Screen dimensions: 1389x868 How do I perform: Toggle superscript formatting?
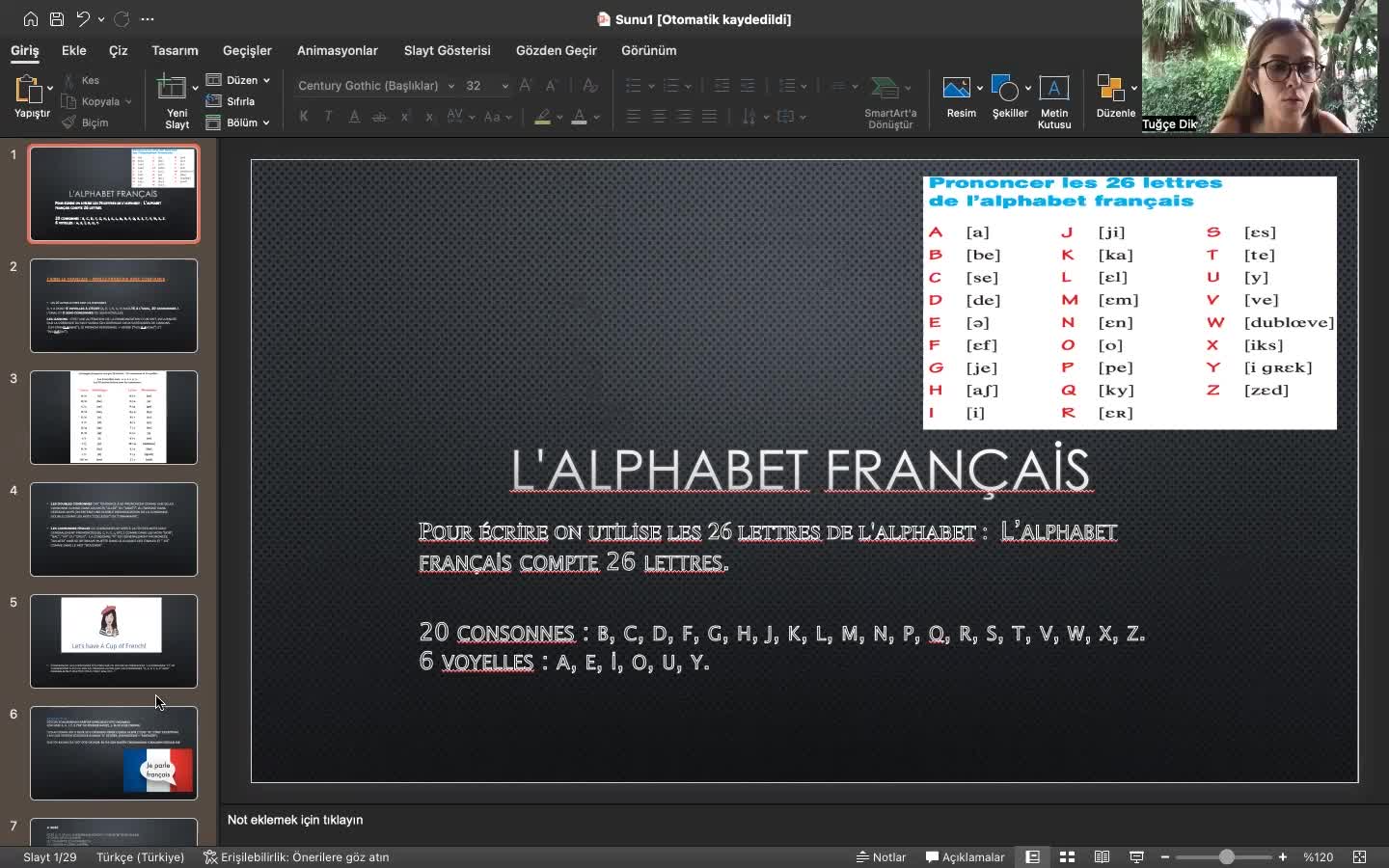pyautogui.click(x=404, y=117)
